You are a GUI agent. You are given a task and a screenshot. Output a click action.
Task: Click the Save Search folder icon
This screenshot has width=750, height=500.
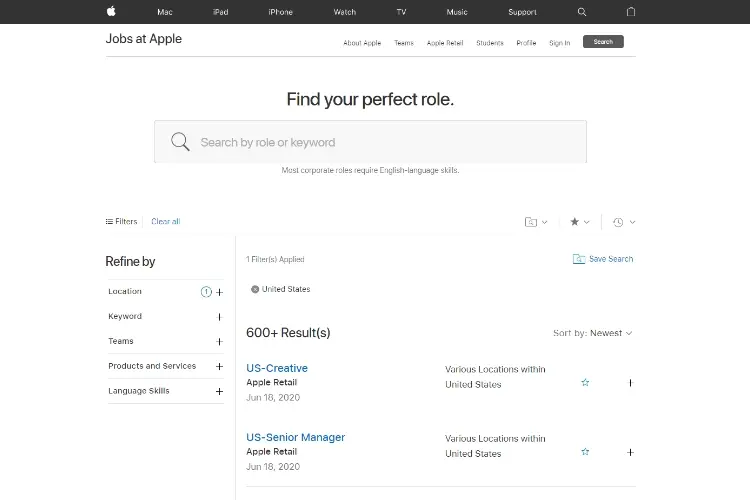(579, 259)
